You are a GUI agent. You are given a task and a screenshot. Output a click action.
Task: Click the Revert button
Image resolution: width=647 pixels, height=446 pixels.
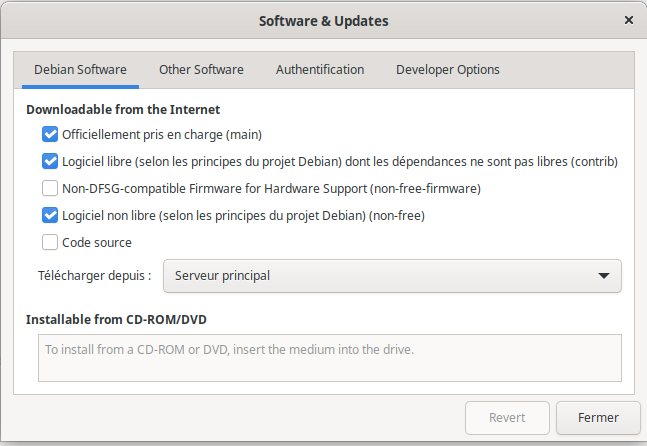507,418
